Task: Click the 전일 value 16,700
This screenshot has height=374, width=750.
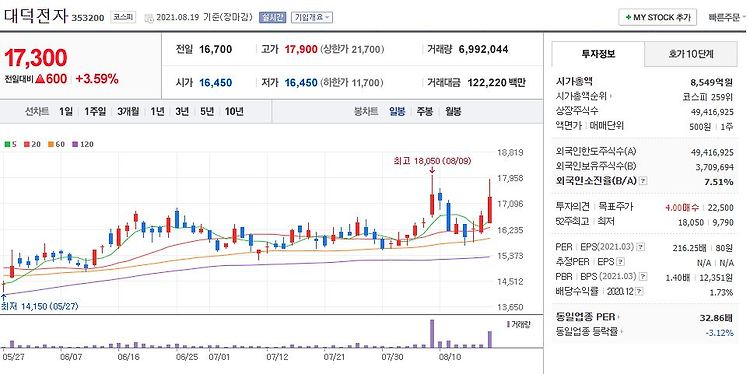Action: 216,49
